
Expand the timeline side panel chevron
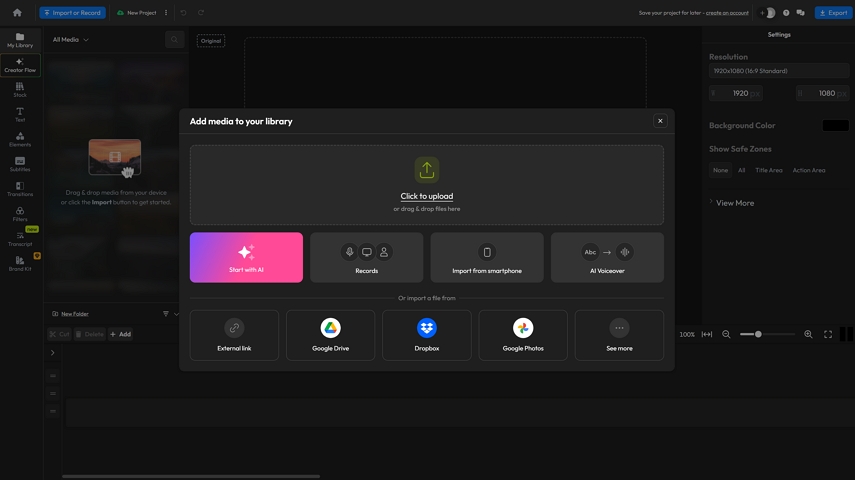52,353
